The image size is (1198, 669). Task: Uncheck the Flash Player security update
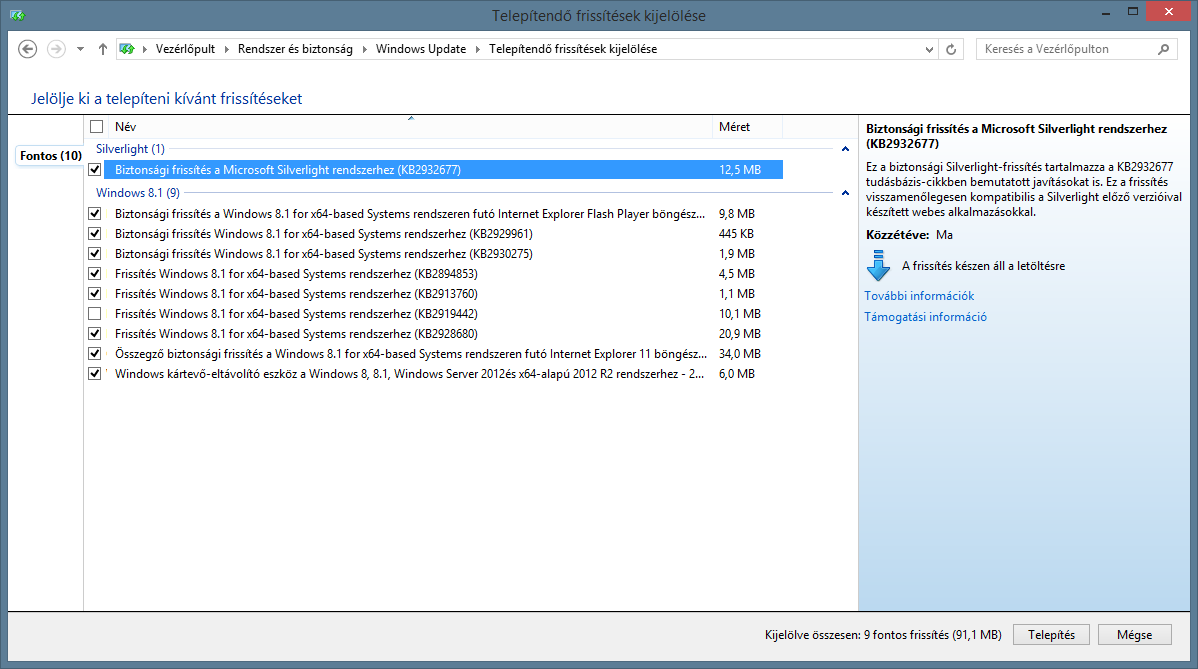click(x=95, y=214)
